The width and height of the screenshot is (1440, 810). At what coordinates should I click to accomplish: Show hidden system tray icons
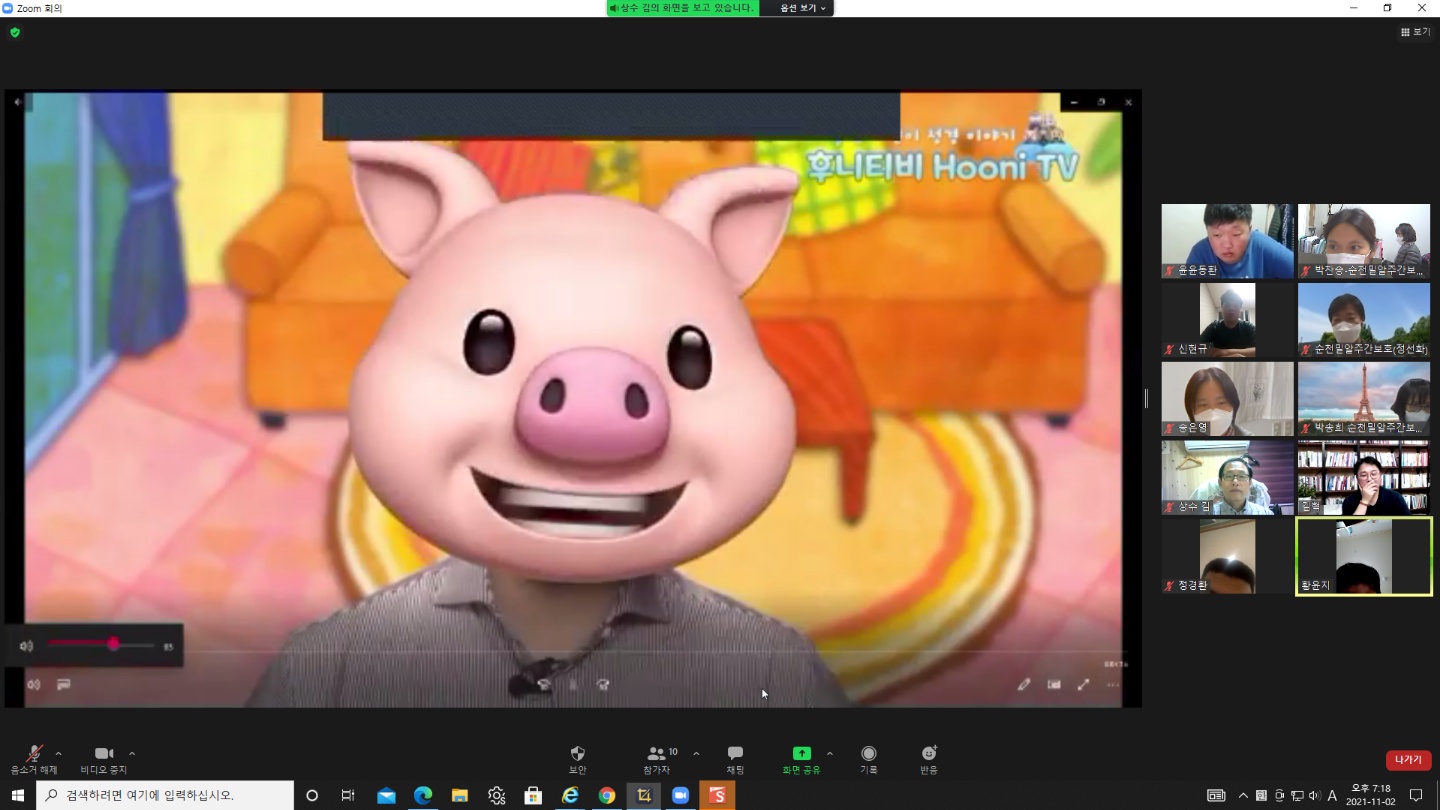[x=1243, y=796]
